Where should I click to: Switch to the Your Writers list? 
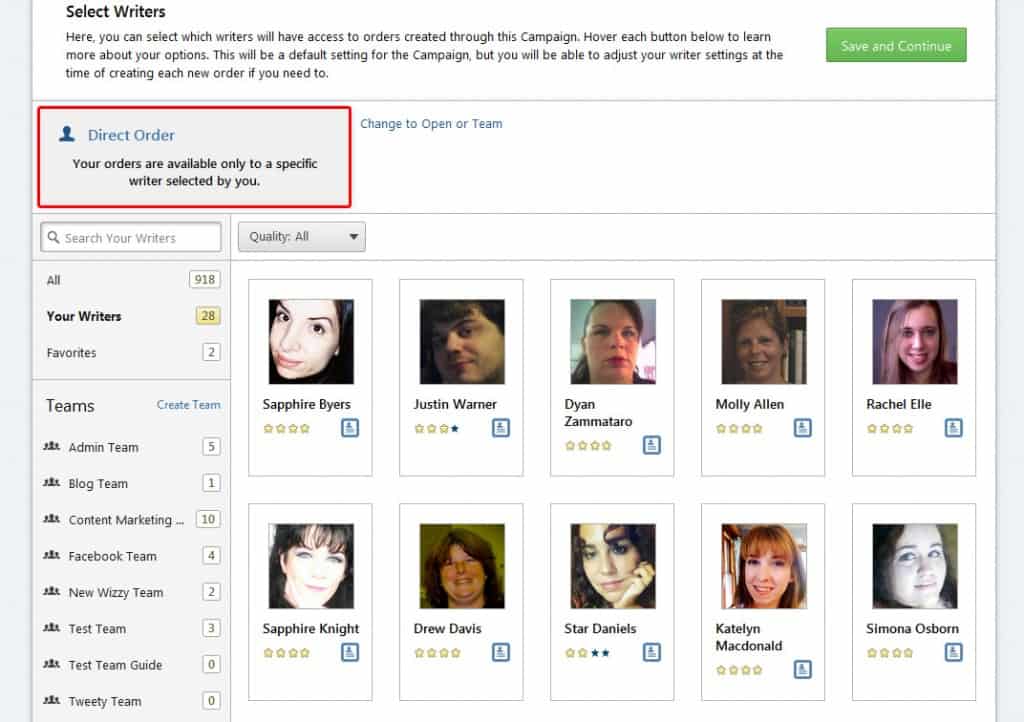[x=82, y=316]
